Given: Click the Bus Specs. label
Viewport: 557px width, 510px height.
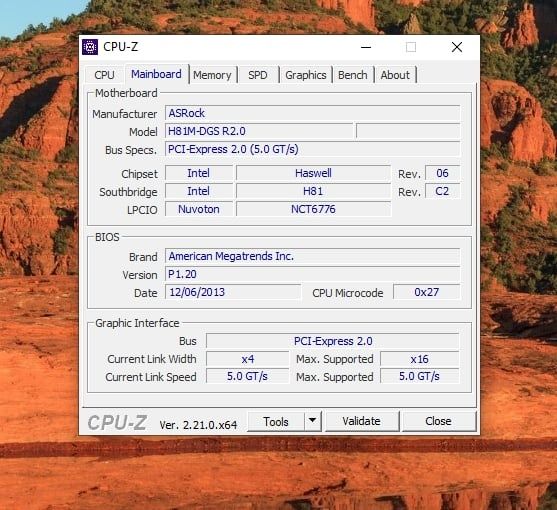Looking at the screenshot, I should (131, 150).
